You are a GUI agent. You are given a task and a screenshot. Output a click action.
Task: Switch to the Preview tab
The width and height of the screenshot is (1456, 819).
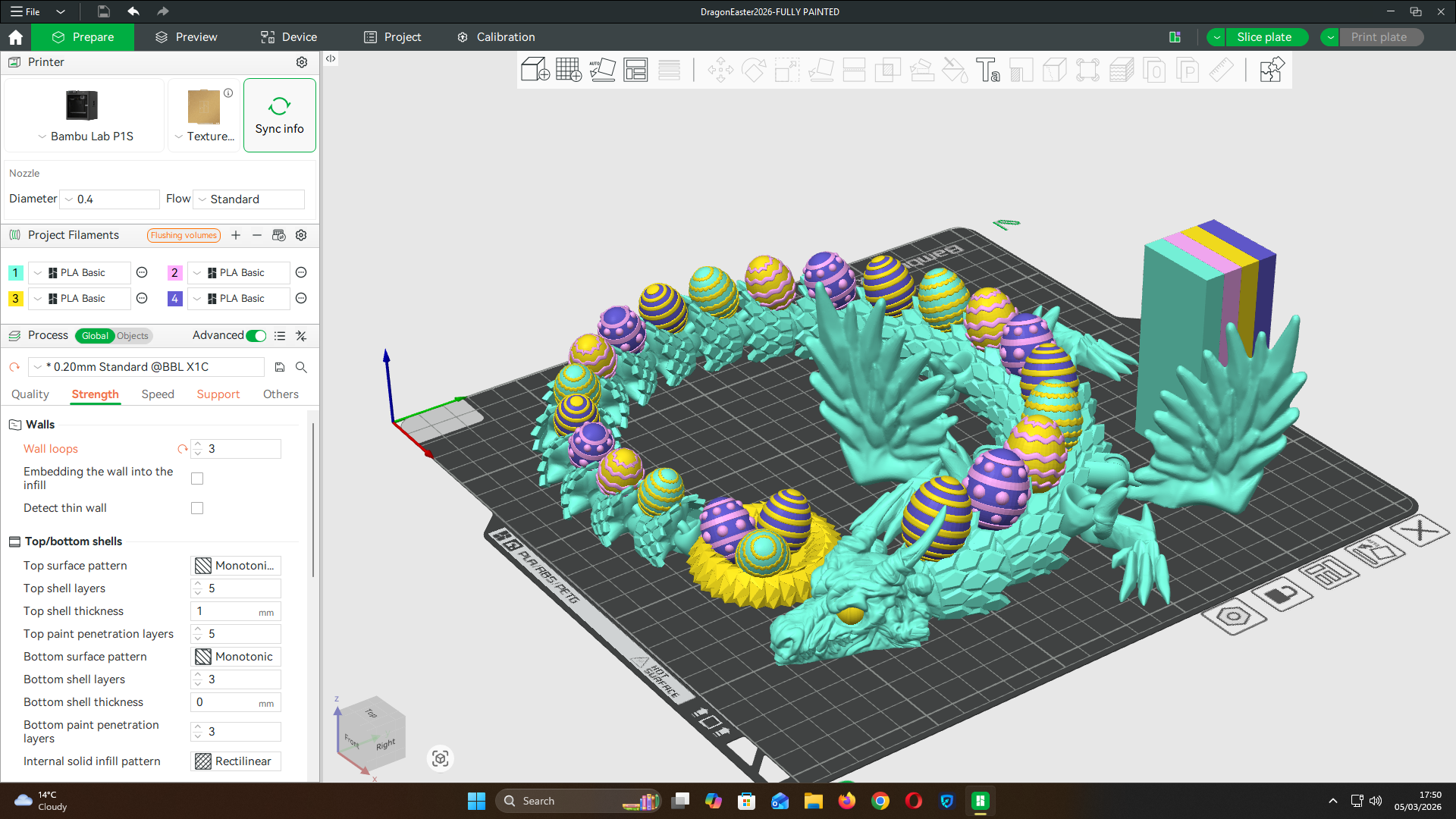187,37
